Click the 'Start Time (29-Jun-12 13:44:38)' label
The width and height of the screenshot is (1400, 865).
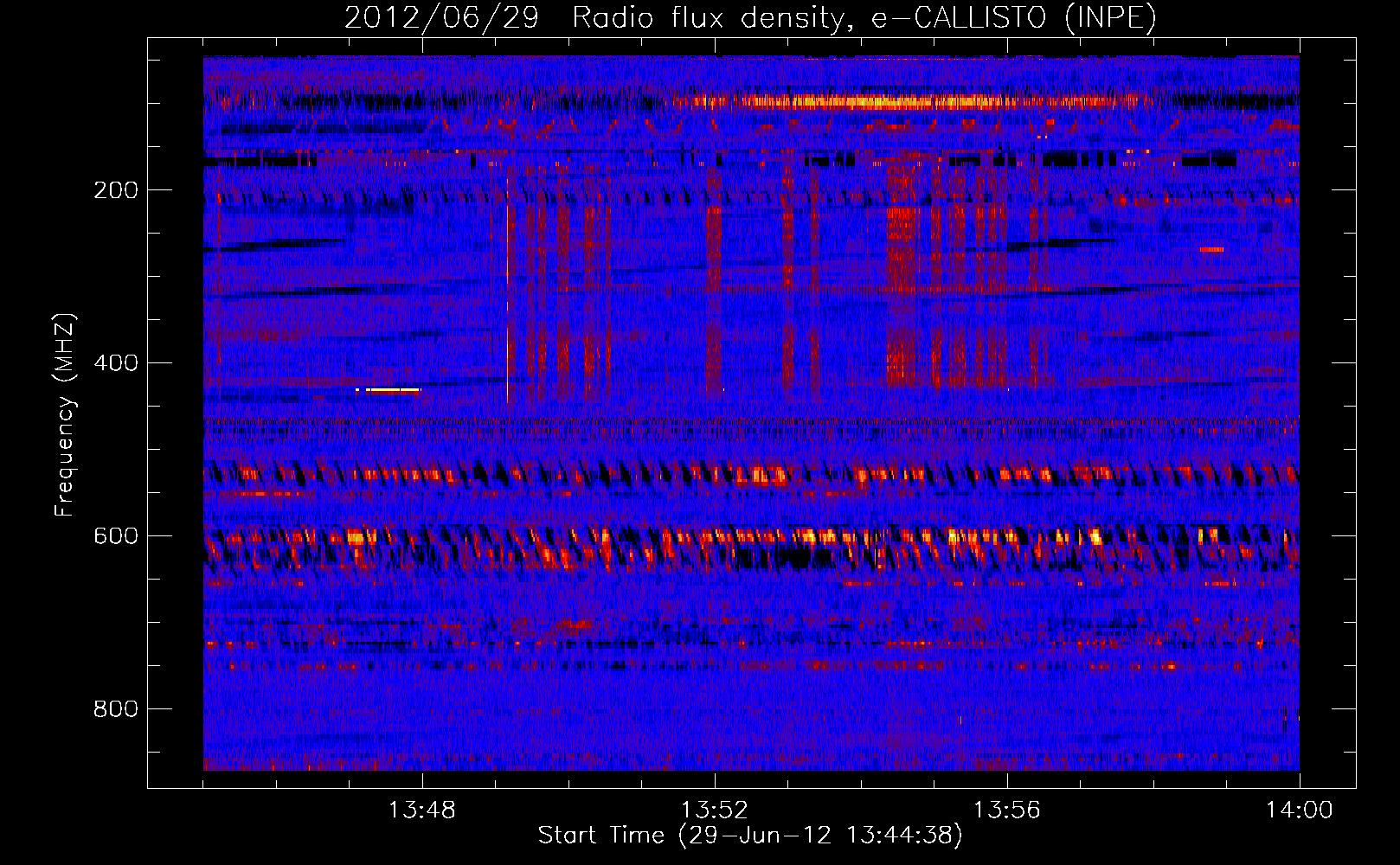click(750, 836)
